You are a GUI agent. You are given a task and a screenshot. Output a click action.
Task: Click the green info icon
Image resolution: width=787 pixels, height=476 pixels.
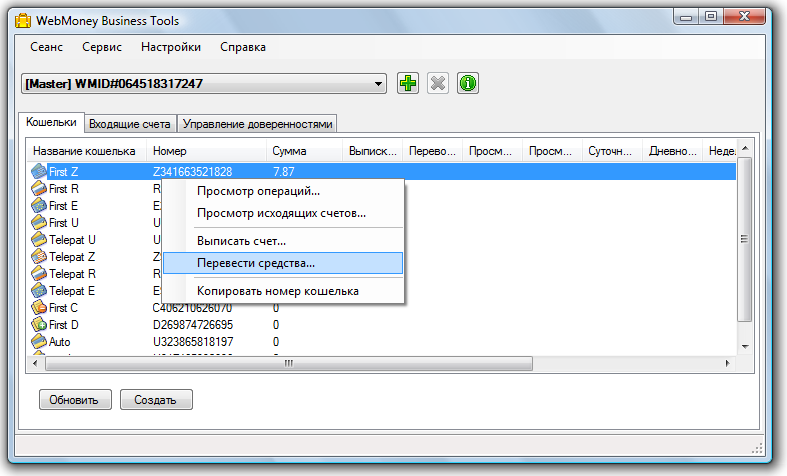[468, 83]
